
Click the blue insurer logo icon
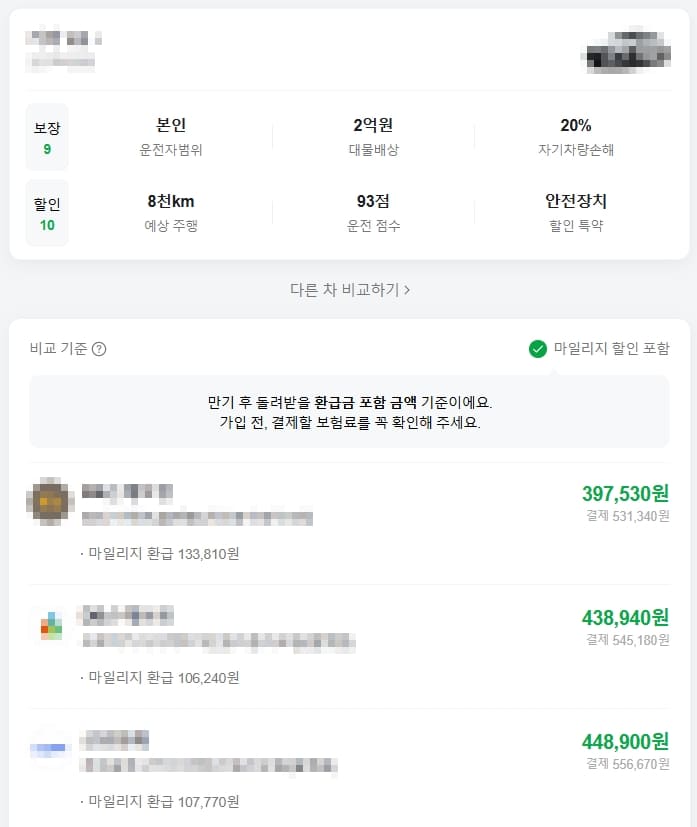click(x=50, y=745)
